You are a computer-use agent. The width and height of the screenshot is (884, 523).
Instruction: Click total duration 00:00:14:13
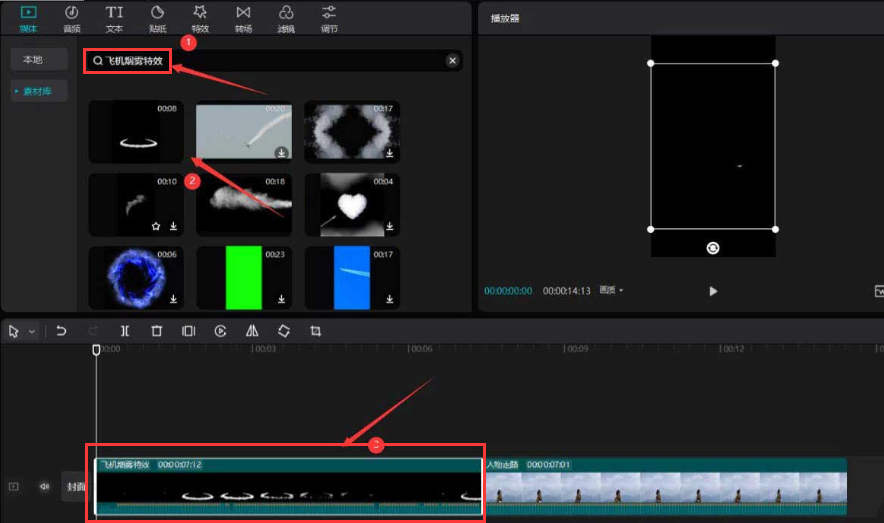click(x=567, y=291)
